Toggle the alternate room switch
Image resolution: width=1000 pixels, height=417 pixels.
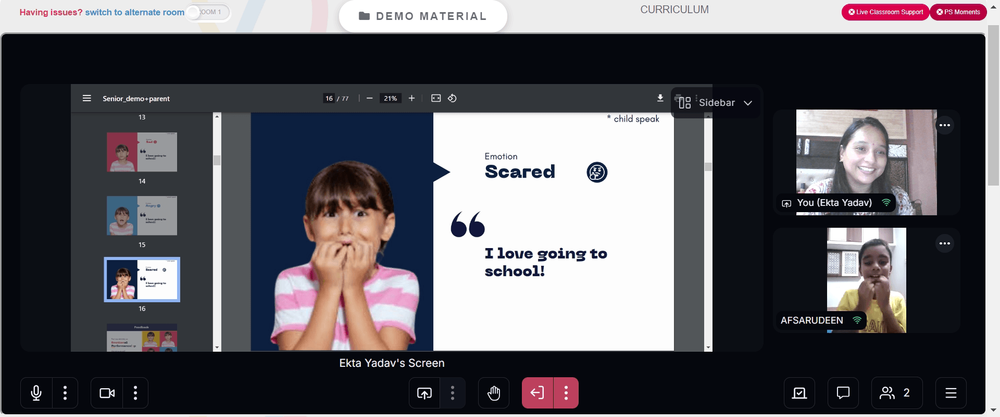coord(208,12)
